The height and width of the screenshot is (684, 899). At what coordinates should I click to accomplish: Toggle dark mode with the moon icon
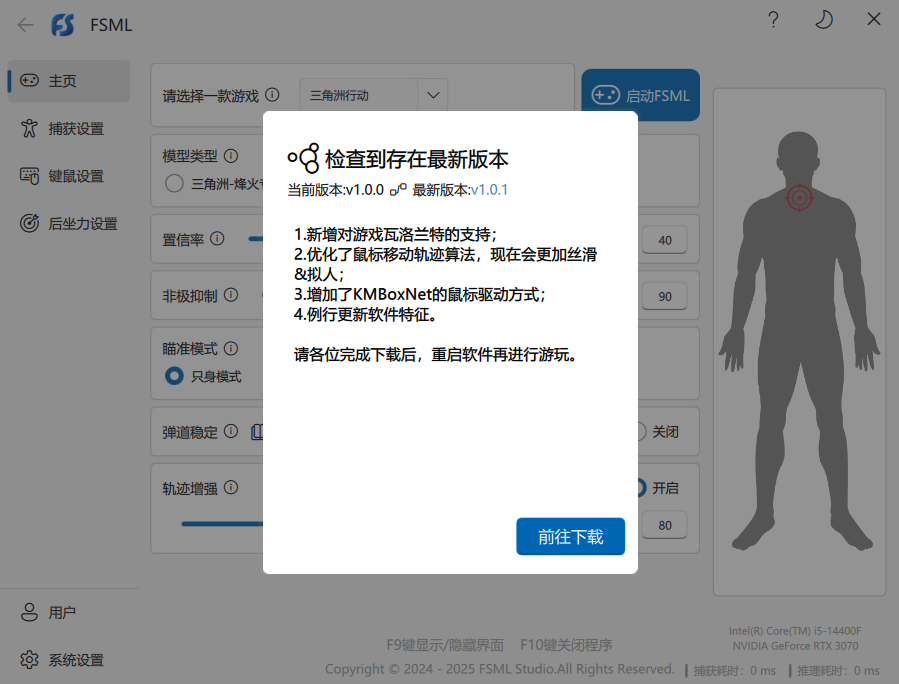pyautogui.click(x=823, y=20)
